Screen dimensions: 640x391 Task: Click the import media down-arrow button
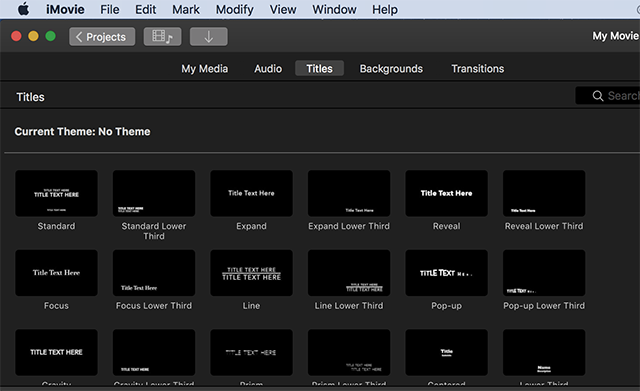click(209, 37)
